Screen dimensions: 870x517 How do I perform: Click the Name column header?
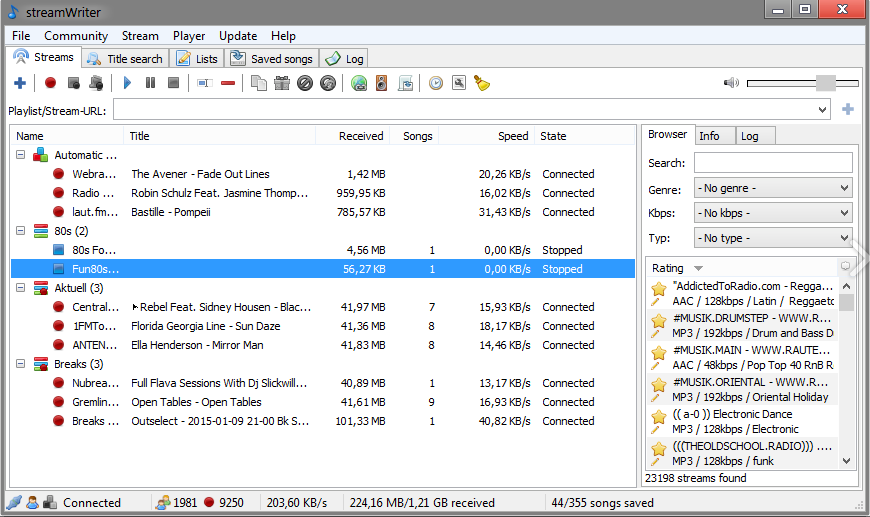pyautogui.click(x=67, y=136)
